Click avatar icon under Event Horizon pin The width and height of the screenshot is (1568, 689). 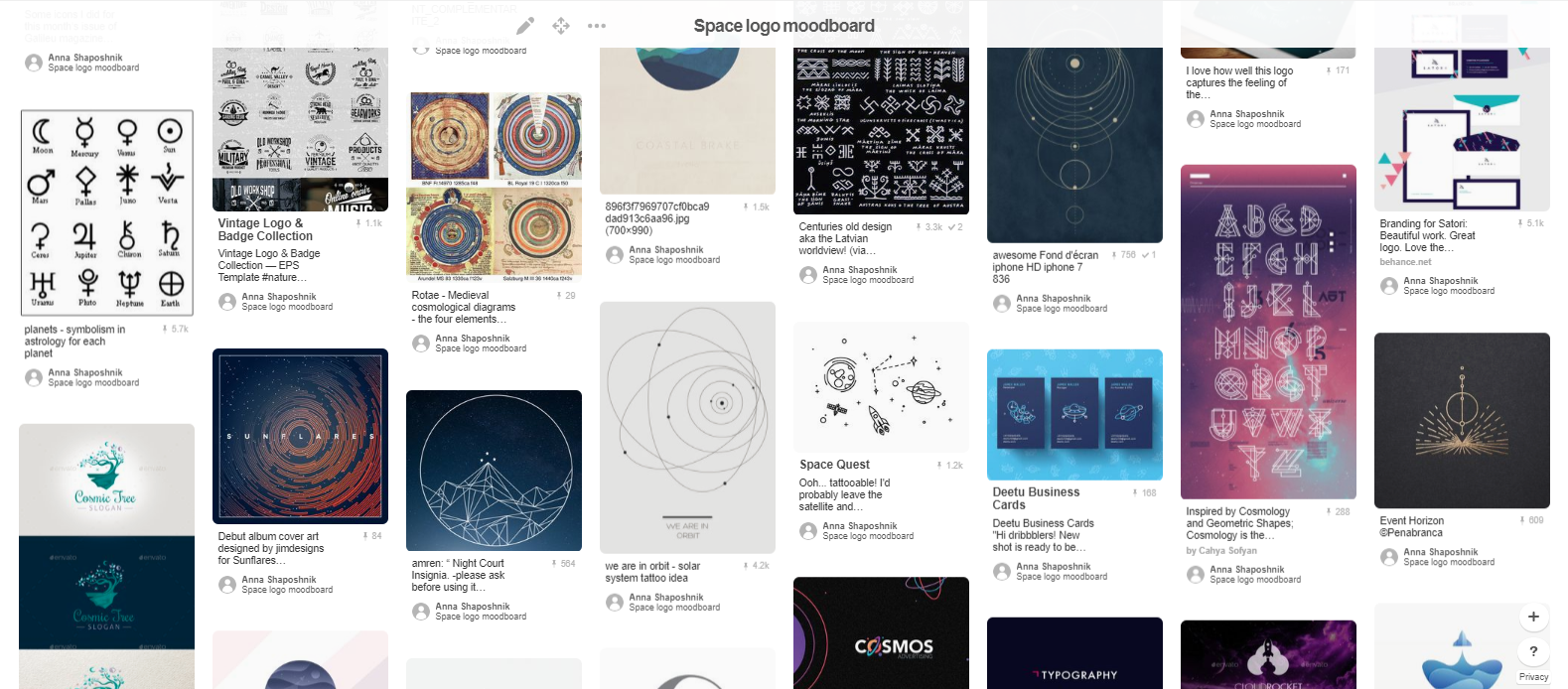1389,557
